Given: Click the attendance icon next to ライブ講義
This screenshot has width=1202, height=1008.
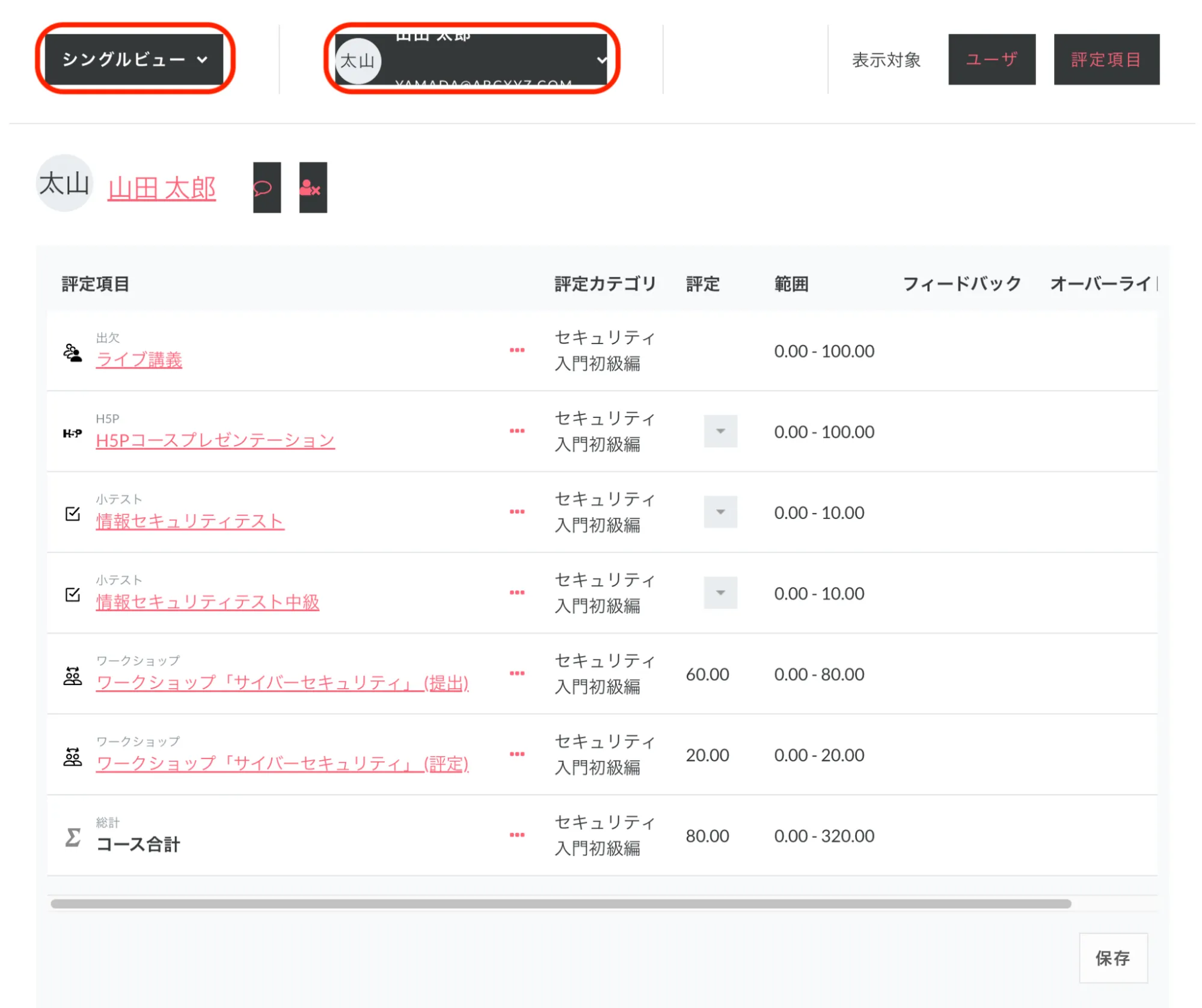Looking at the screenshot, I should pyautogui.click(x=73, y=352).
